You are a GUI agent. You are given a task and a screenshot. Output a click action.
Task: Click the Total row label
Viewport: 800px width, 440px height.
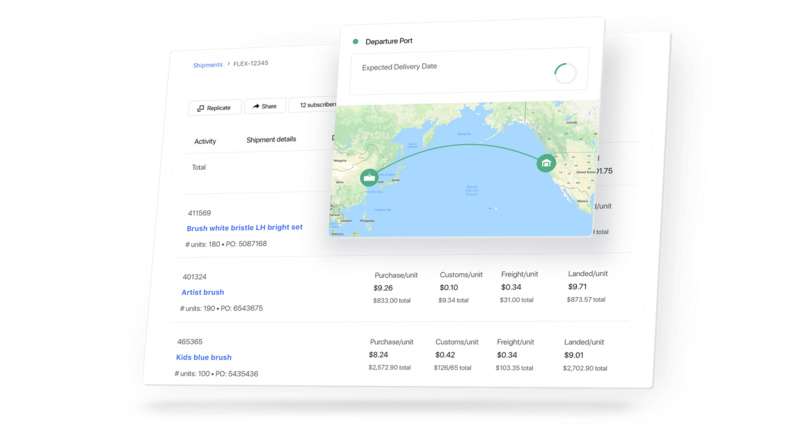(x=199, y=167)
